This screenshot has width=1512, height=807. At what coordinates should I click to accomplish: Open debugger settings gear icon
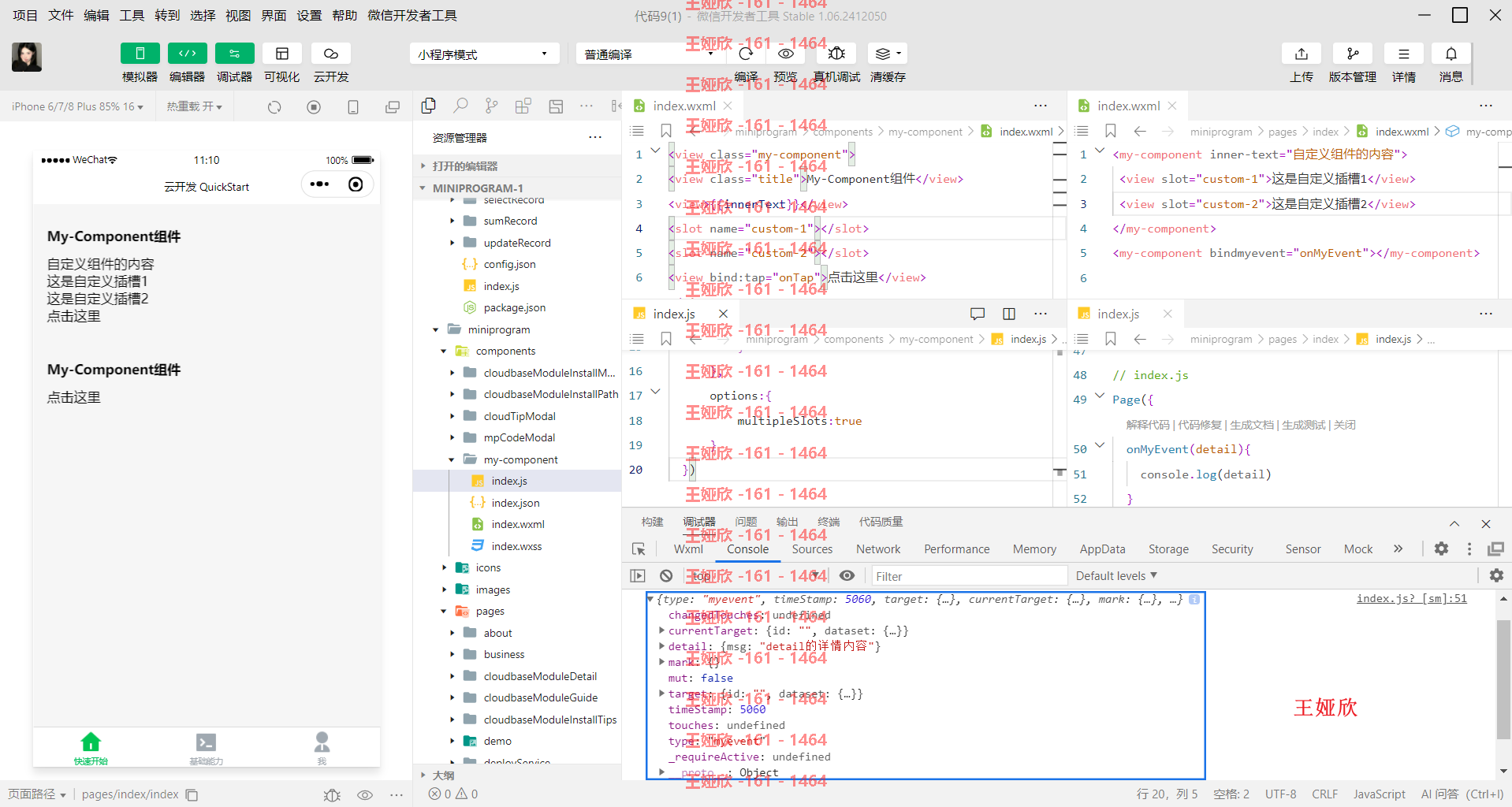click(x=1441, y=549)
